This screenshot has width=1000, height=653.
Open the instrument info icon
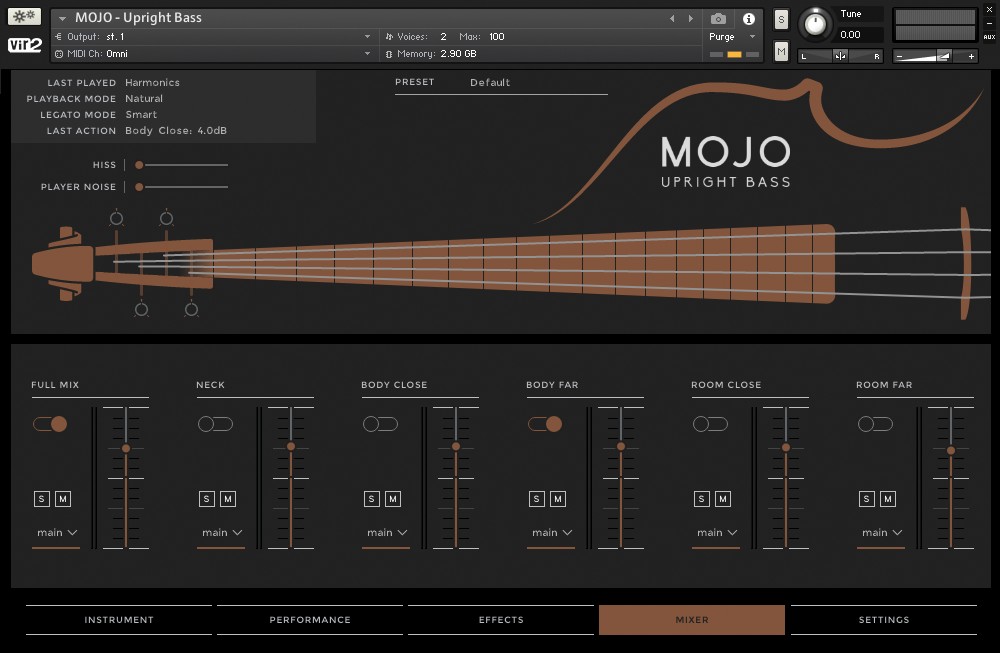point(748,19)
